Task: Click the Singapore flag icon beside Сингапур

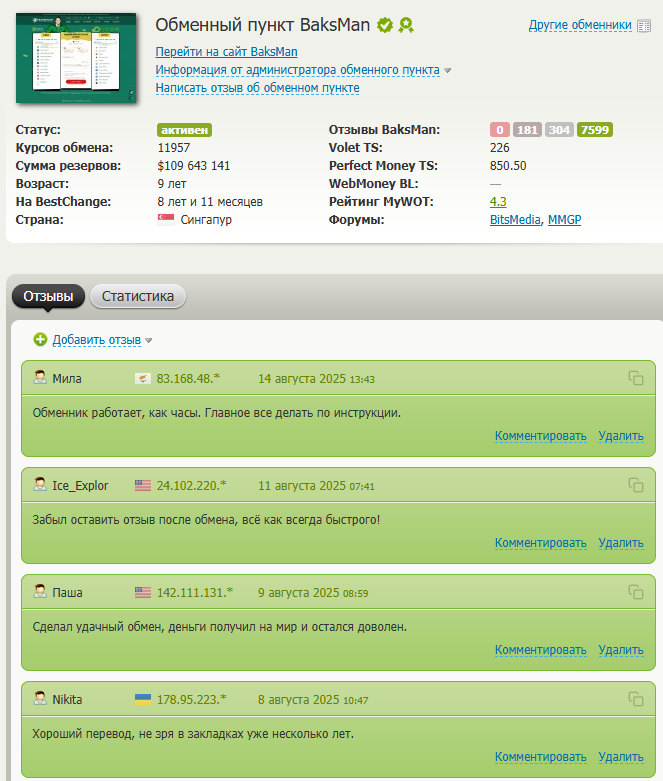Action: pyautogui.click(x=166, y=220)
